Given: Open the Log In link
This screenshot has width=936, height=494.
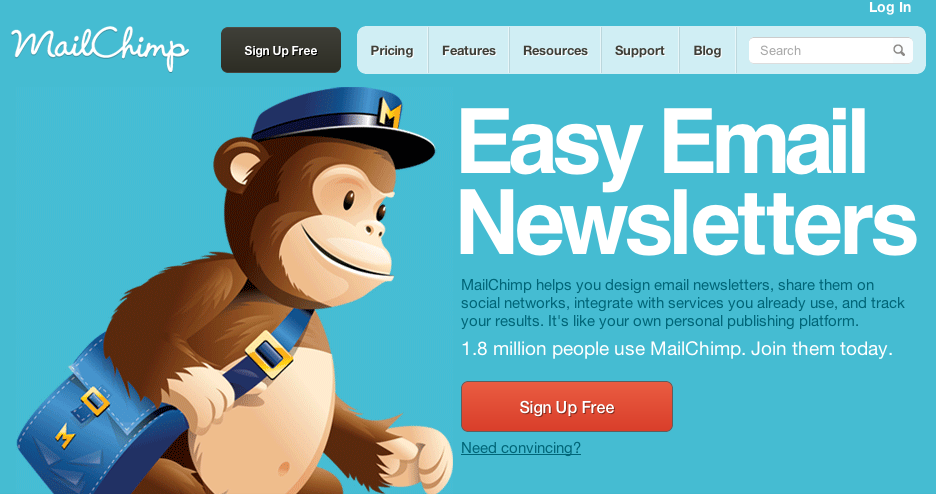Looking at the screenshot, I should 889,7.
